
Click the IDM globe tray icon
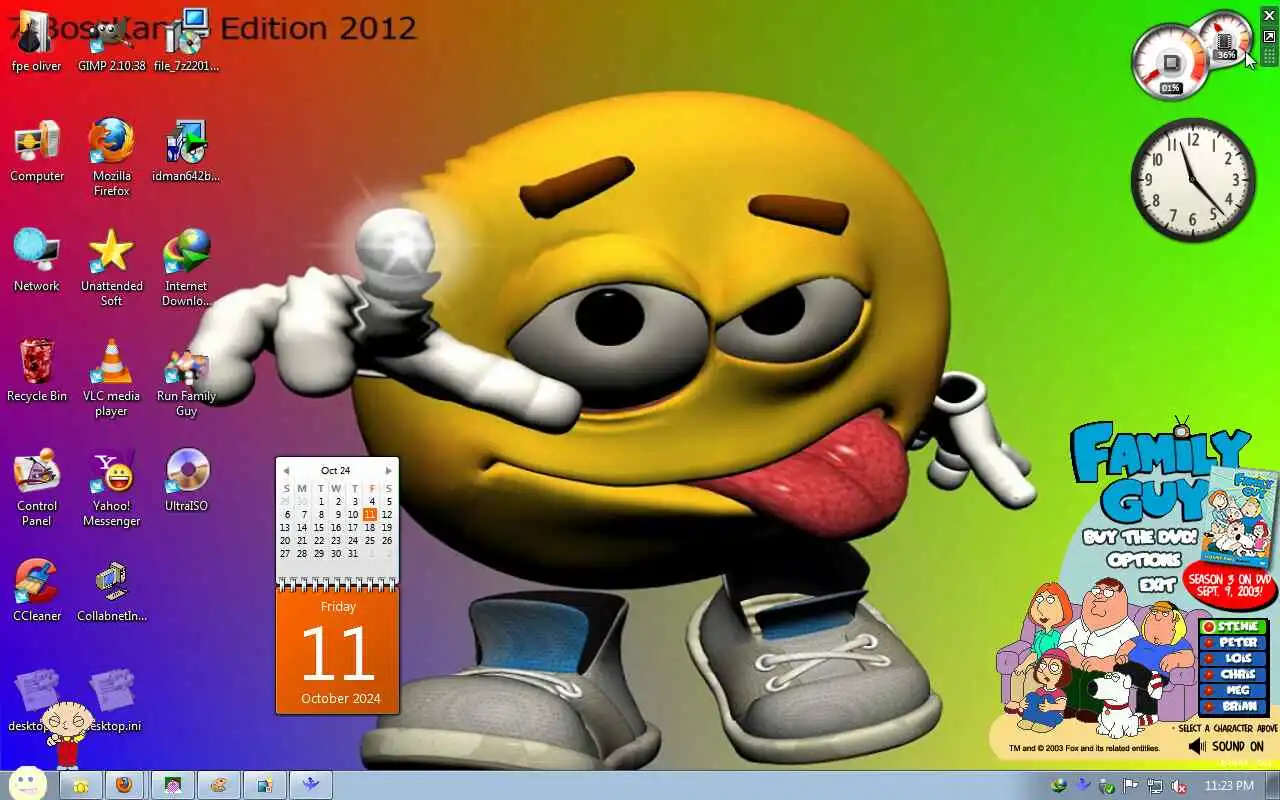tap(1059, 786)
